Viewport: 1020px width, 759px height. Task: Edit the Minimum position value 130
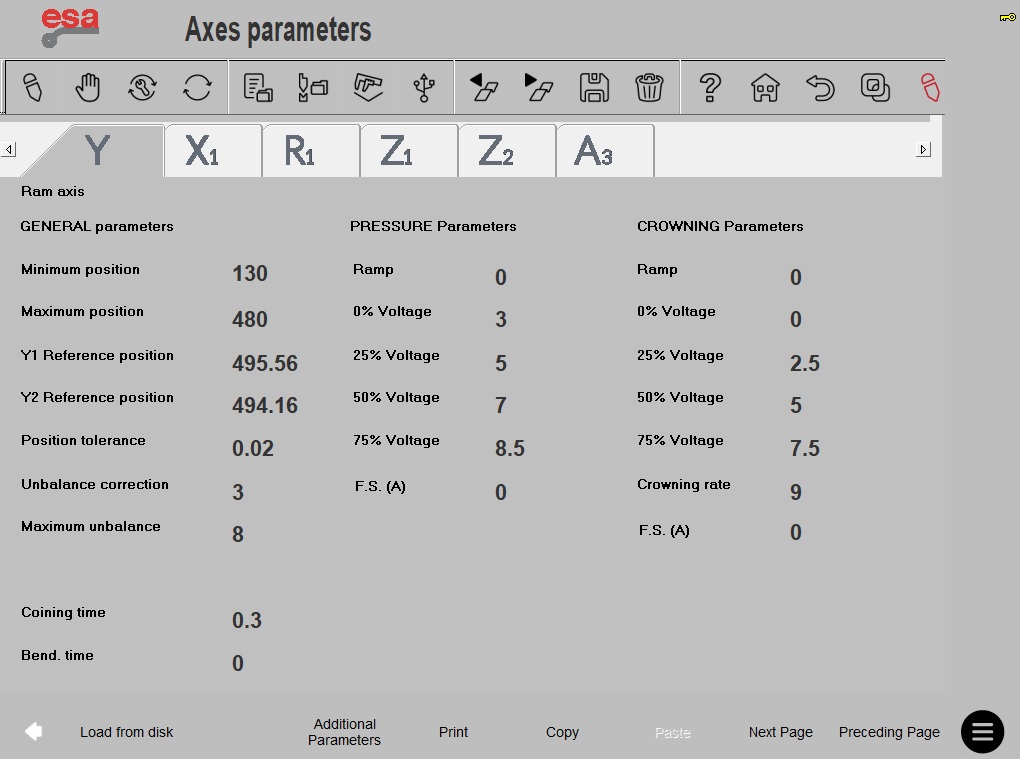pyautogui.click(x=250, y=273)
